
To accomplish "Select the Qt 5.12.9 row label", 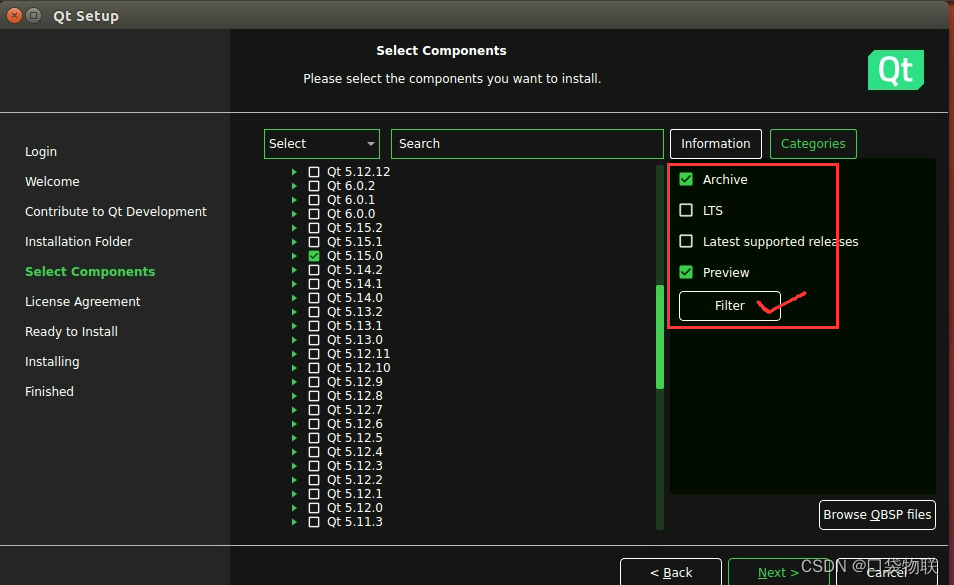I will pos(355,382).
